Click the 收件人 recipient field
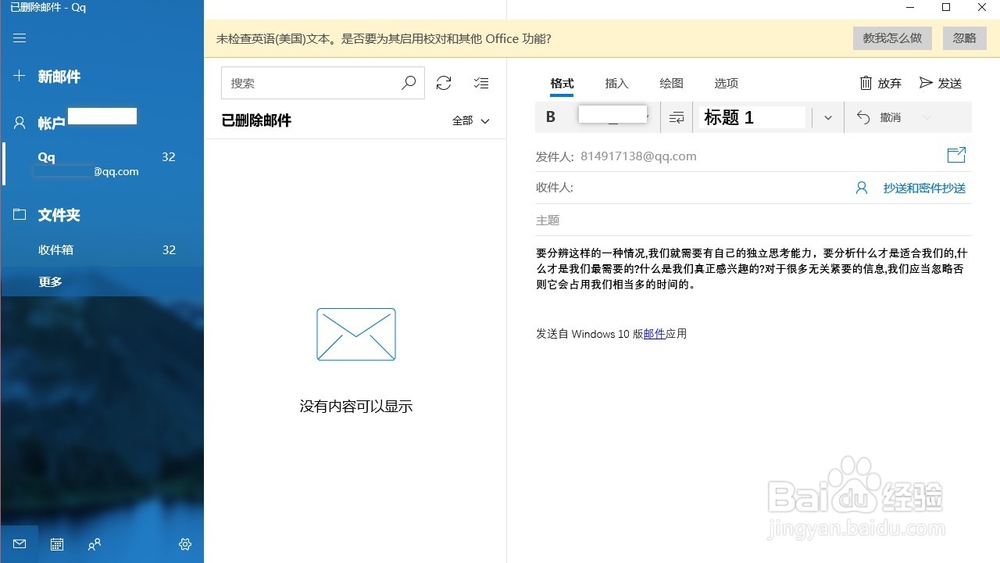The image size is (1000, 563). pyautogui.click(x=711, y=187)
